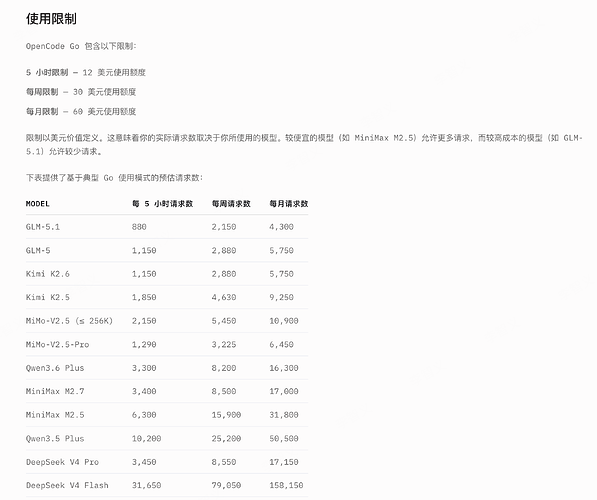Viewport: 597px width, 500px height.
Task: Select the 5 小时限制 text line
Action: [x=86, y=72]
